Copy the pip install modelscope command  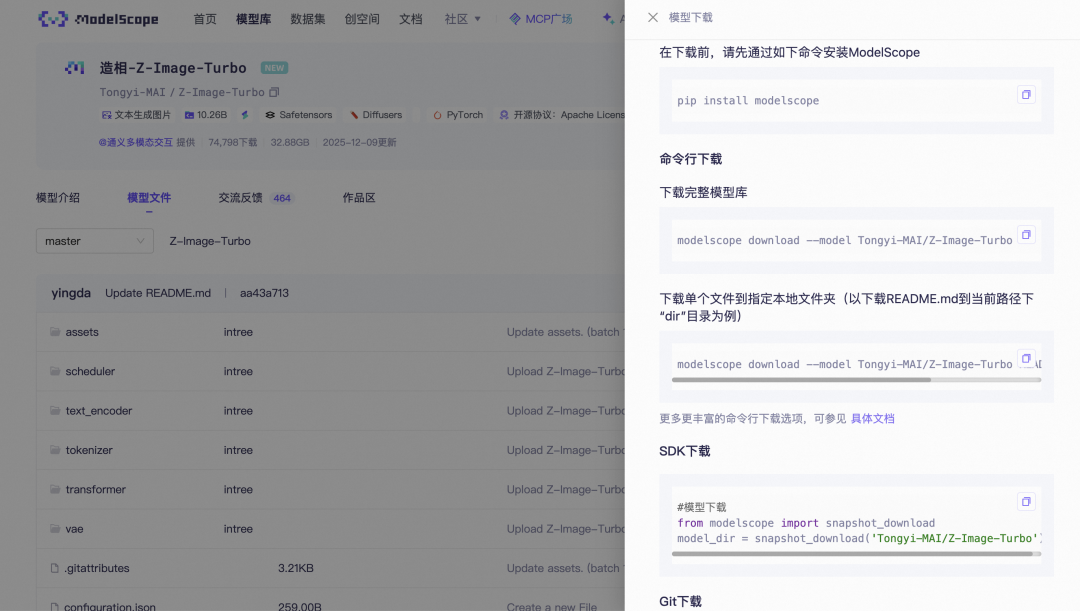coord(1026,94)
